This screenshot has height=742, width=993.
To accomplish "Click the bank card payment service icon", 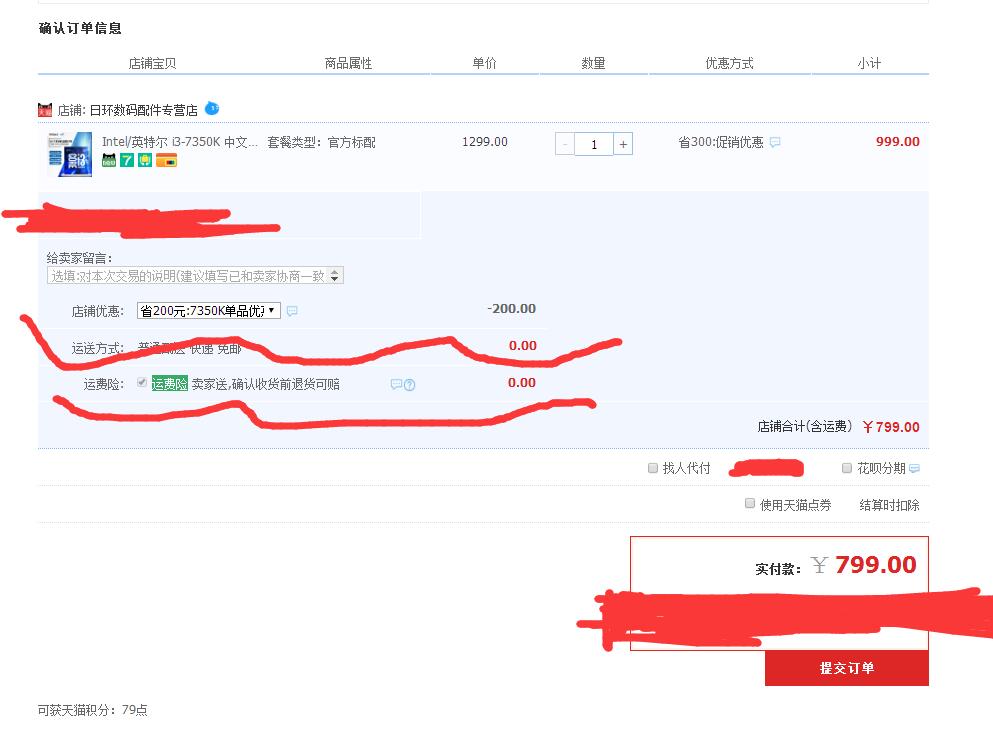I will click(x=166, y=159).
